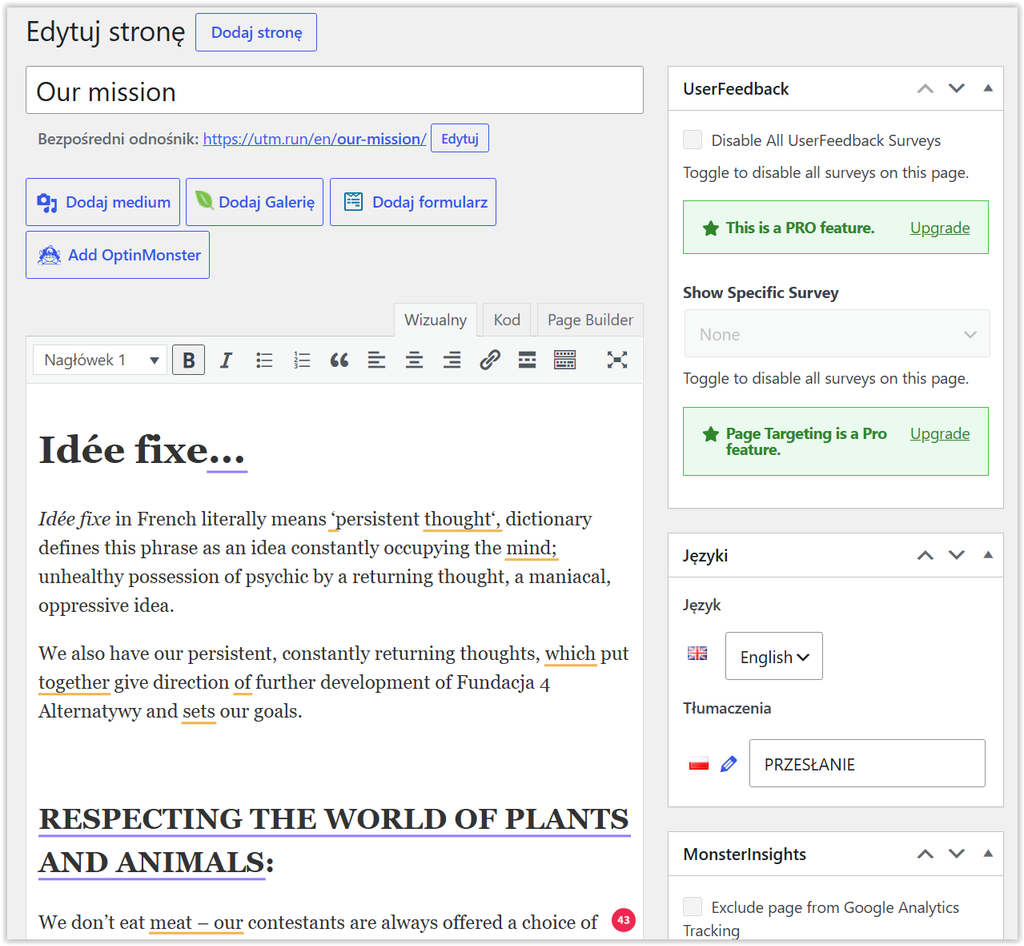This screenshot has width=1024, height=946.
Task: Edit the Polish translation pencil icon
Action: click(729, 763)
